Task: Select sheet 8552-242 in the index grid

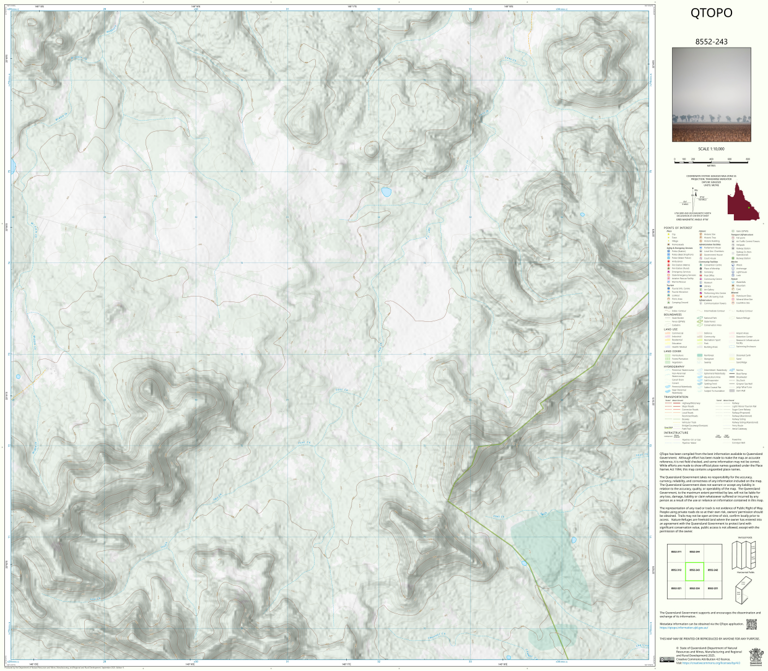Action: tap(713, 571)
